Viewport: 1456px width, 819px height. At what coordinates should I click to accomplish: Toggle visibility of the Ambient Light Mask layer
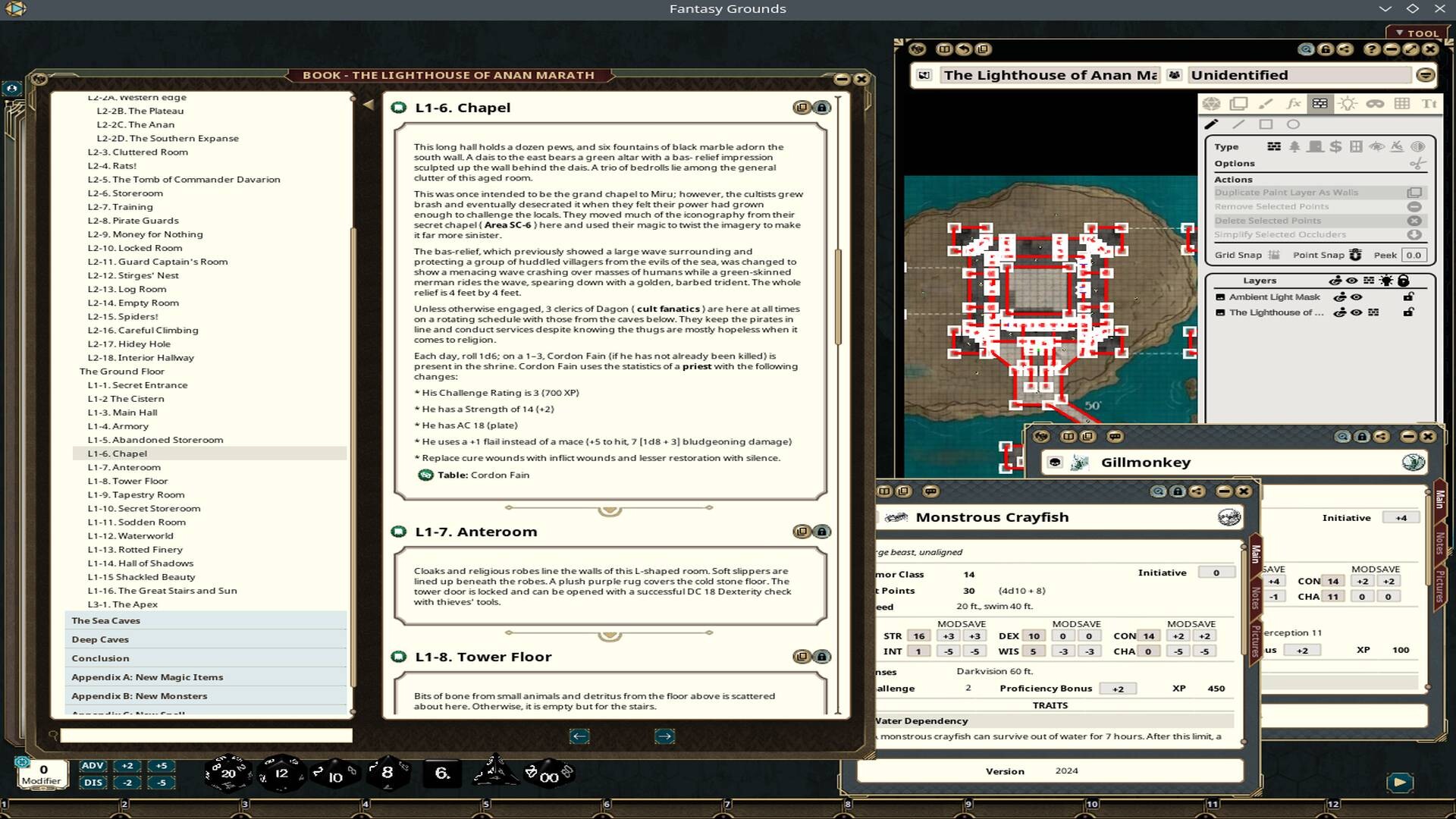pos(1357,297)
